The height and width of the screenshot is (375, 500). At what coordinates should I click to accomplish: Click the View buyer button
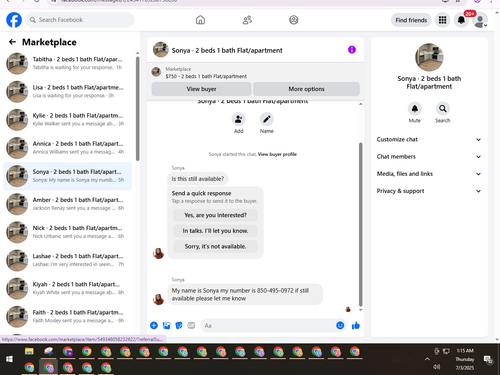coord(201,89)
